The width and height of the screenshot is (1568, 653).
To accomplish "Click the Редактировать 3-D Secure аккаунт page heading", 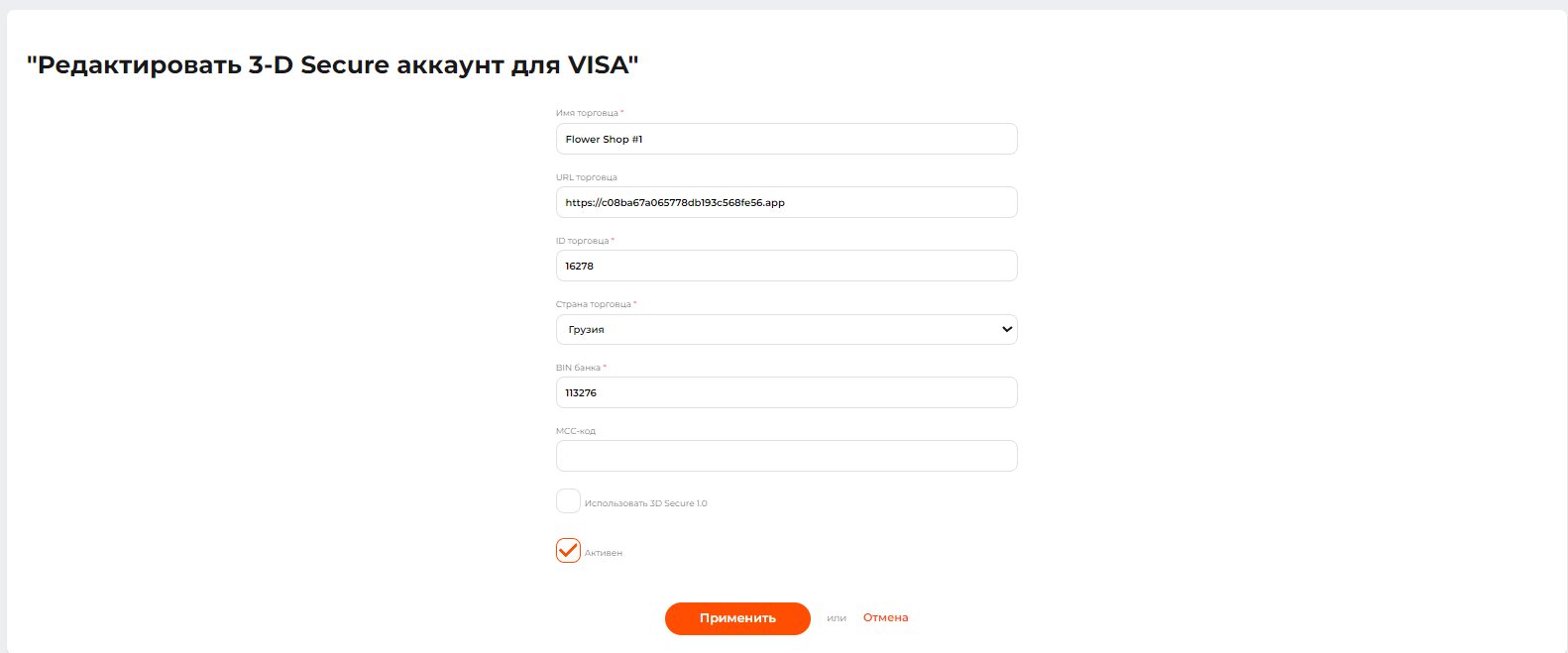I will click(x=332, y=65).
